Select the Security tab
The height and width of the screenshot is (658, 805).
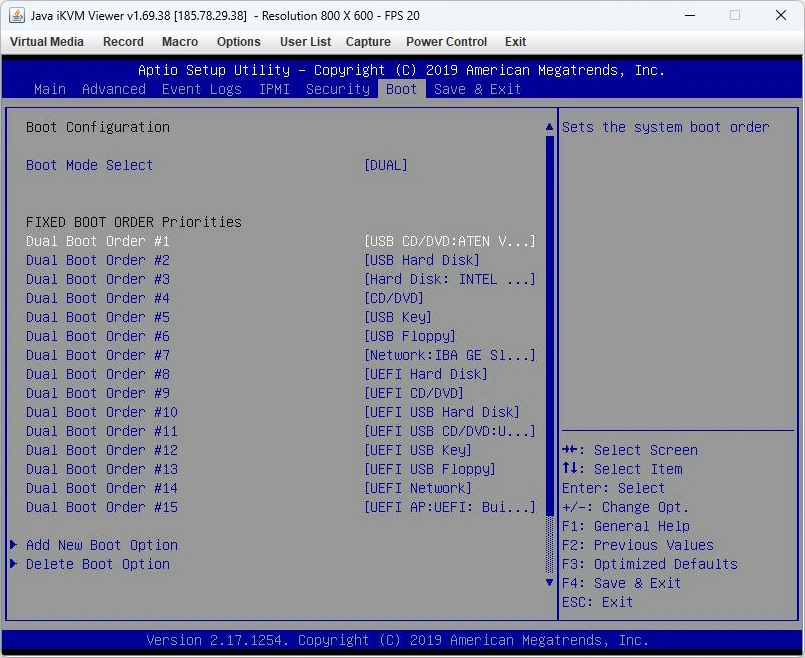coord(337,89)
